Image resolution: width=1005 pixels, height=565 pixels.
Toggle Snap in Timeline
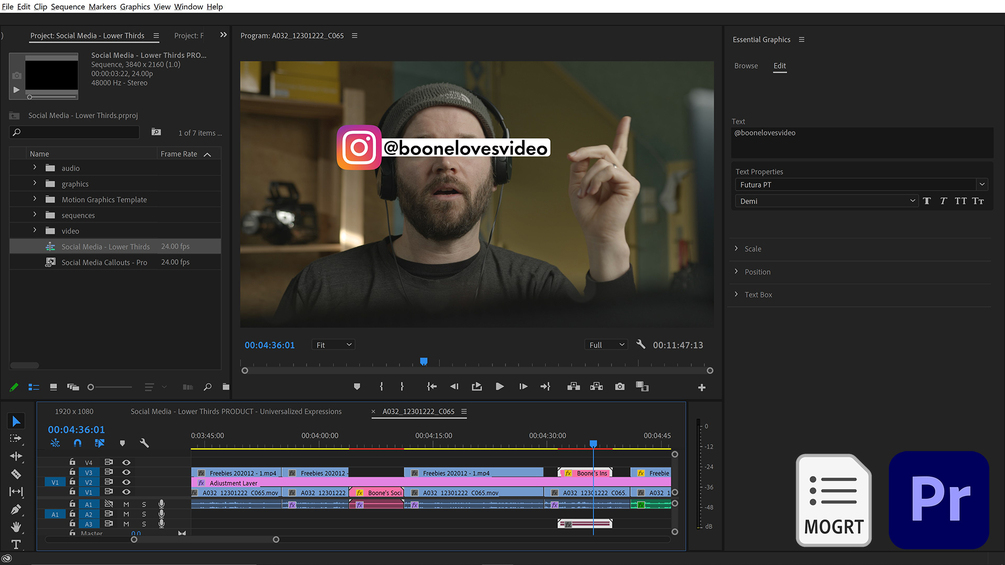(78, 443)
